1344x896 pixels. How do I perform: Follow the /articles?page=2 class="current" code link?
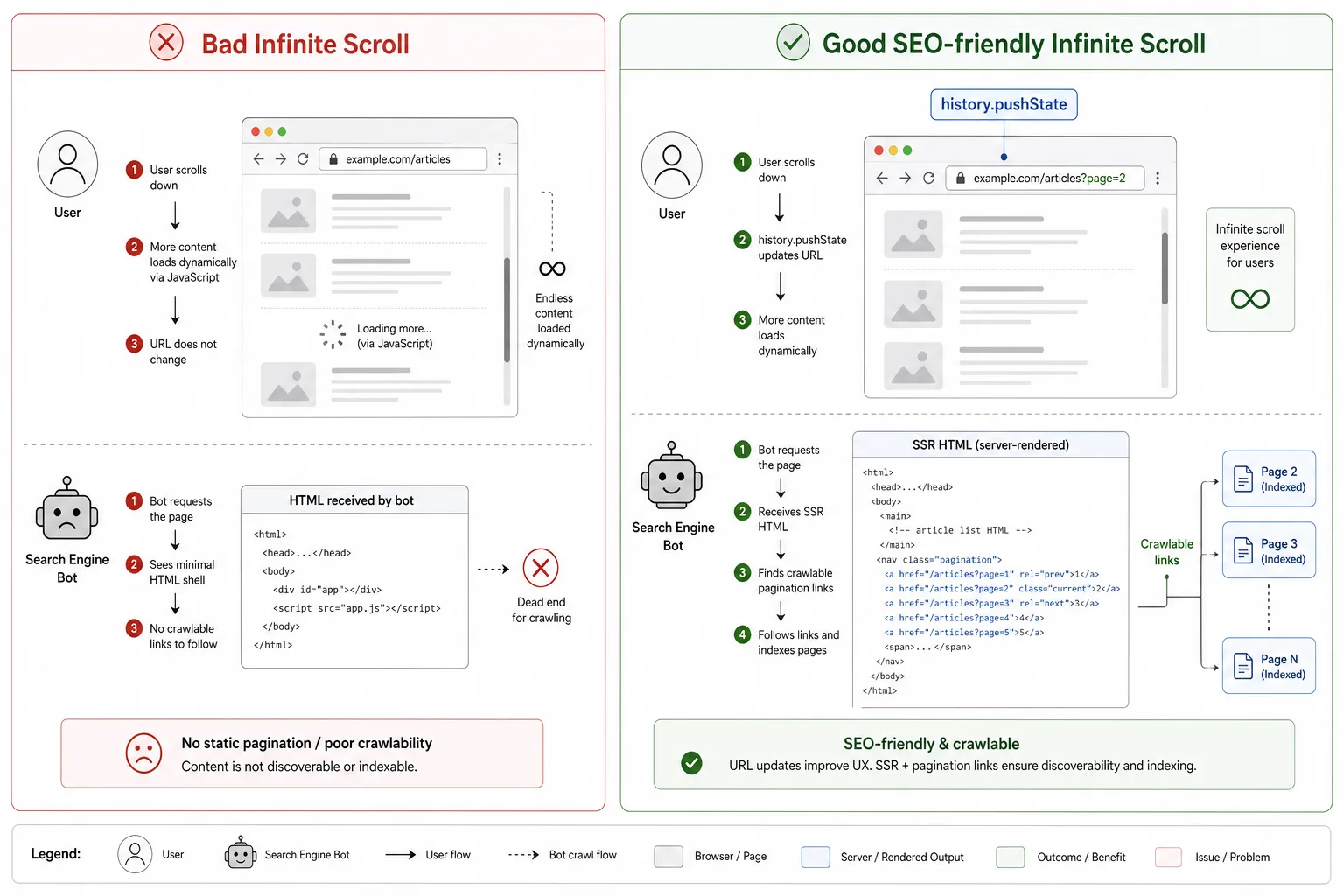click(1002, 589)
